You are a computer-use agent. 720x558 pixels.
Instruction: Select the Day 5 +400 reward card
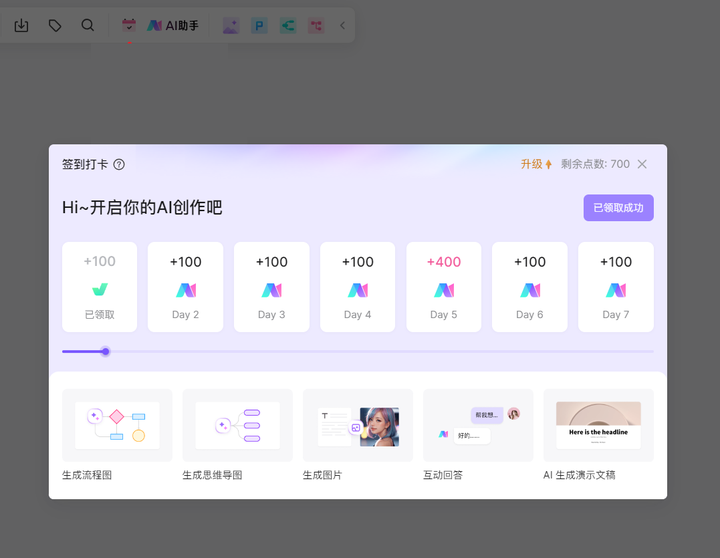(444, 287)
